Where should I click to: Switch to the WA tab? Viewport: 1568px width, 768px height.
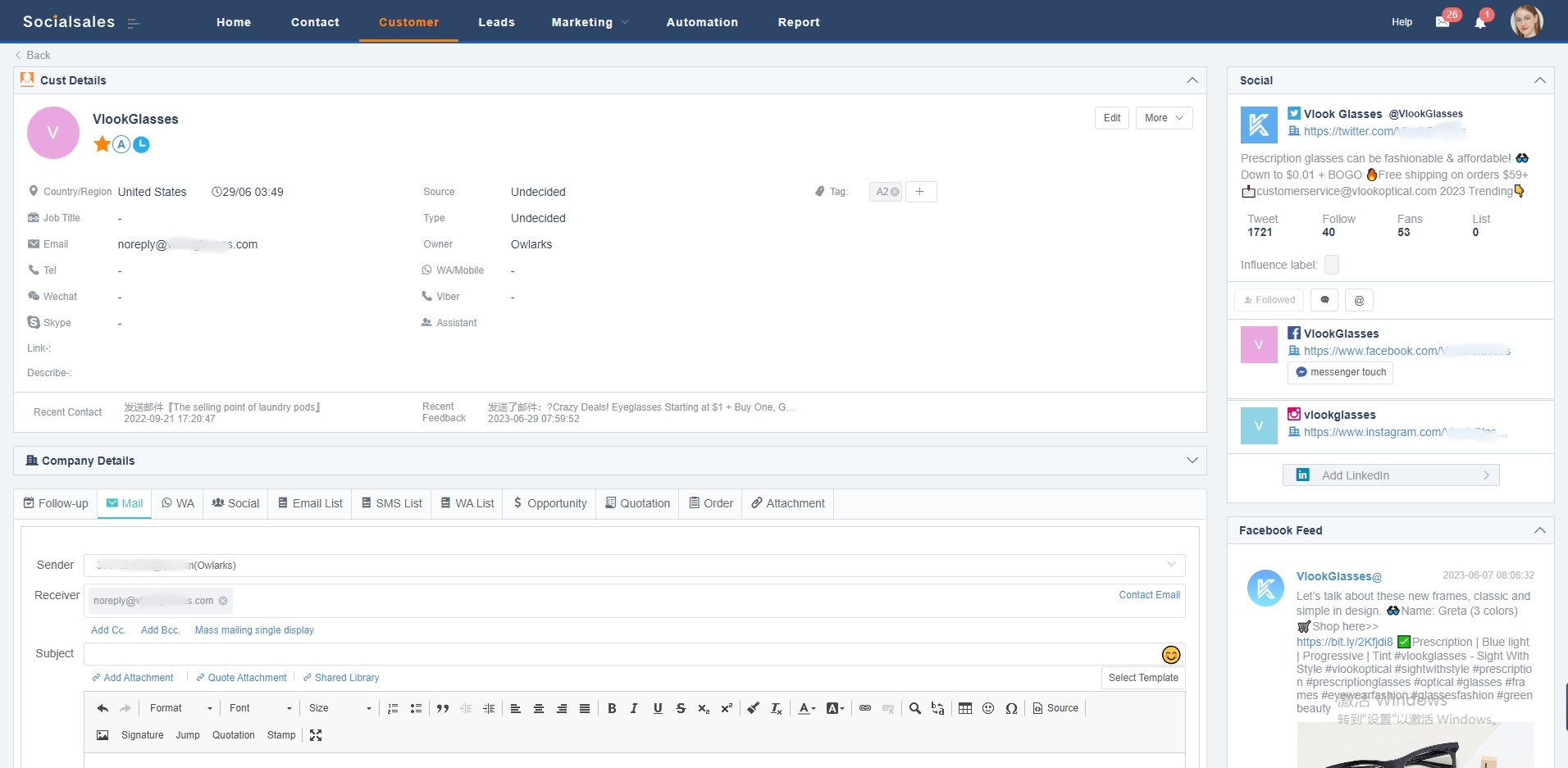point(178,503)
